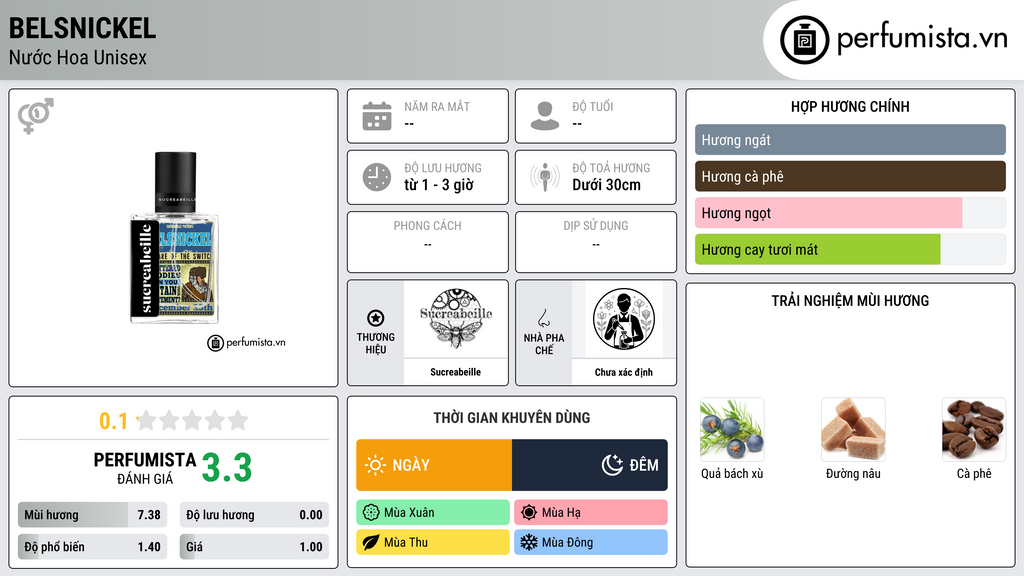This screenshot has width=1024, height=576.
Task: Click the small perfumista.vn watermark logo under bottle
Action: [x=246, y=342]
